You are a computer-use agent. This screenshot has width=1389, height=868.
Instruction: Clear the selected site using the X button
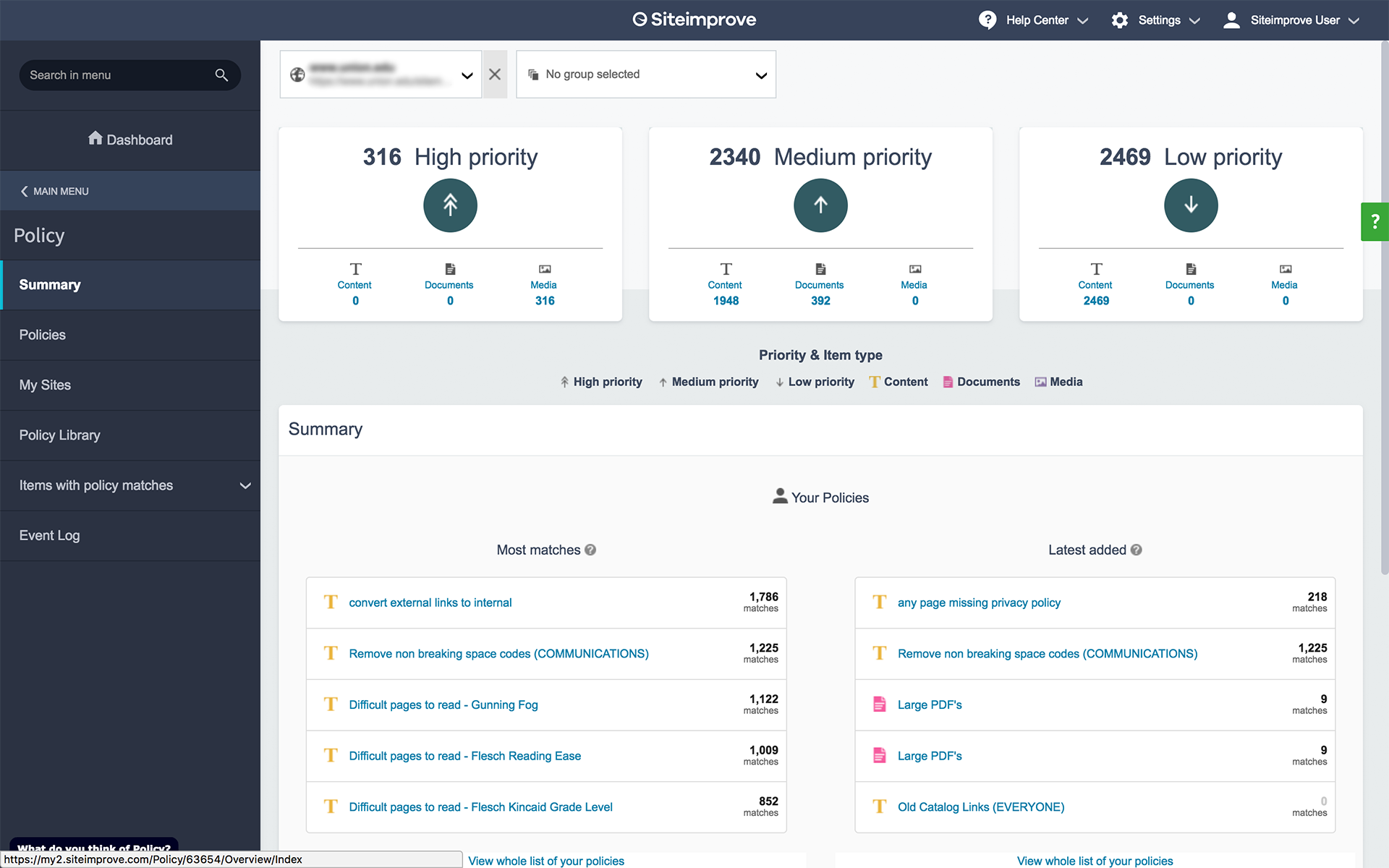[x=495, y=75]
